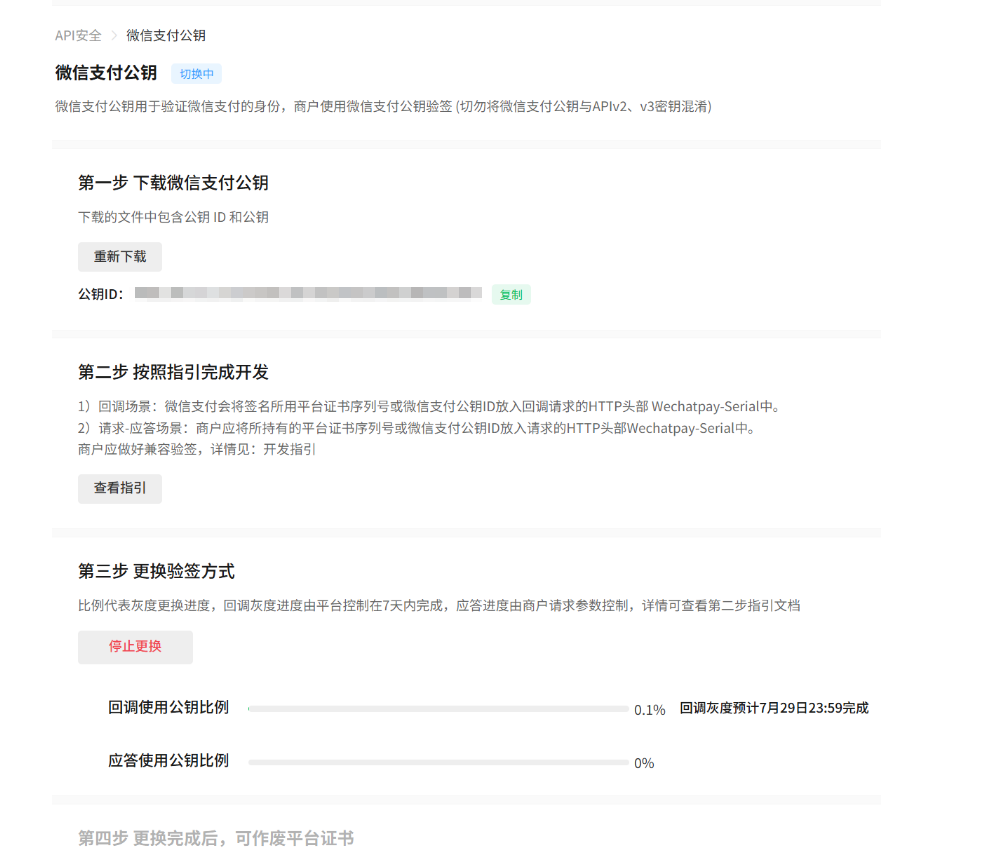The height and width of the screenshot is (862, 999).
Task: Click the 2）请求-应答场景 instruction line
Action: point(417,428)
